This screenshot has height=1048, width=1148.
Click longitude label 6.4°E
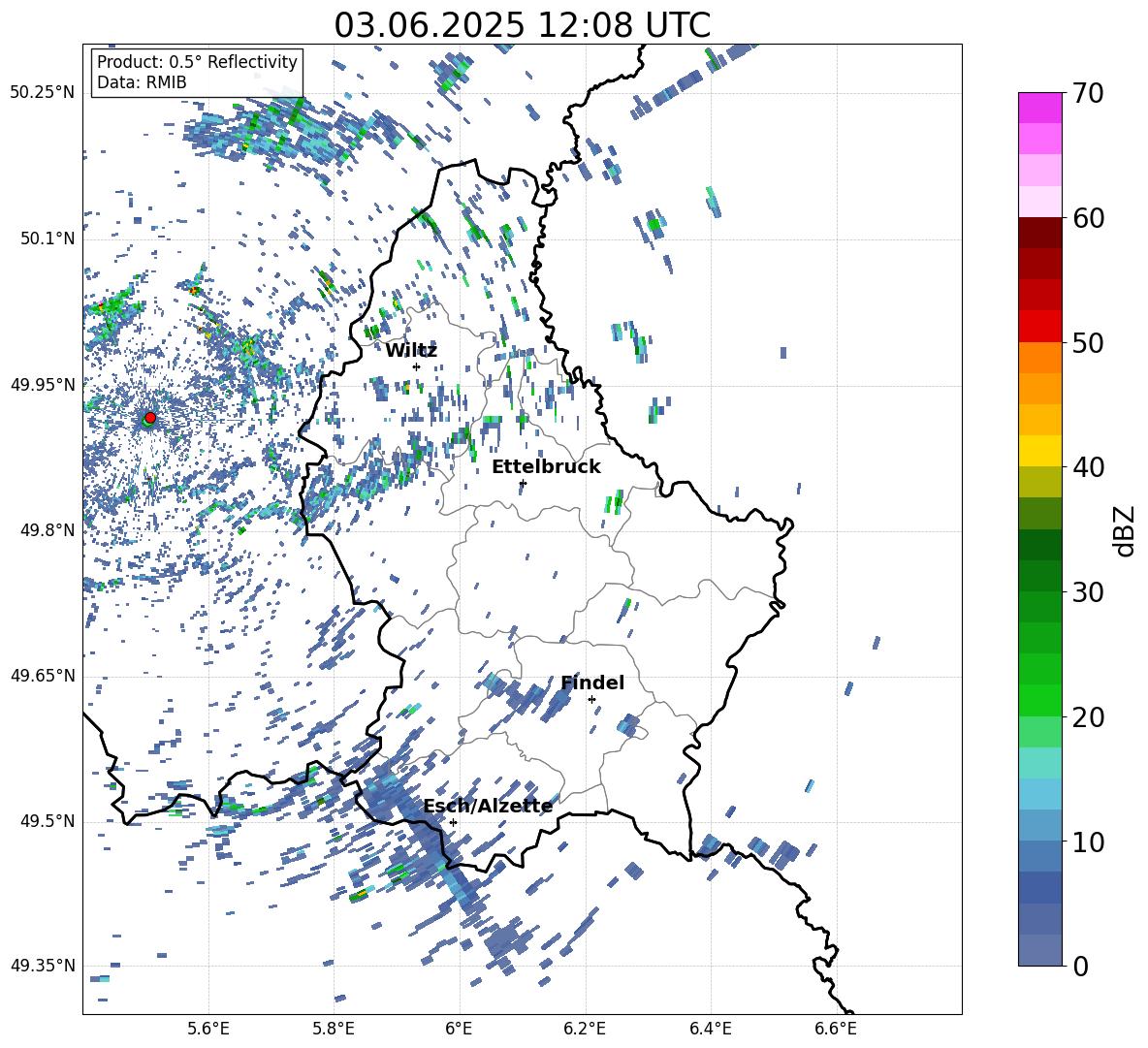(710, 1029)
